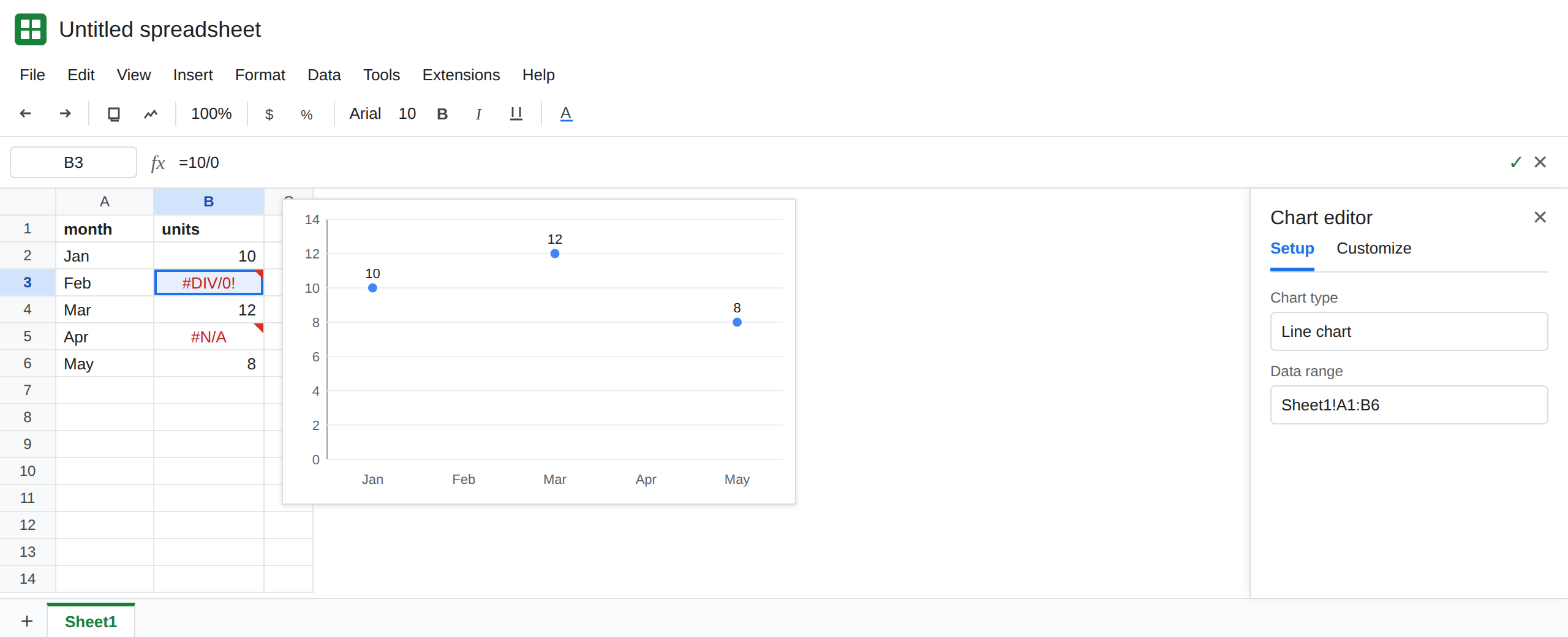
Task: Open the text color picker
Action: (566, 114)
